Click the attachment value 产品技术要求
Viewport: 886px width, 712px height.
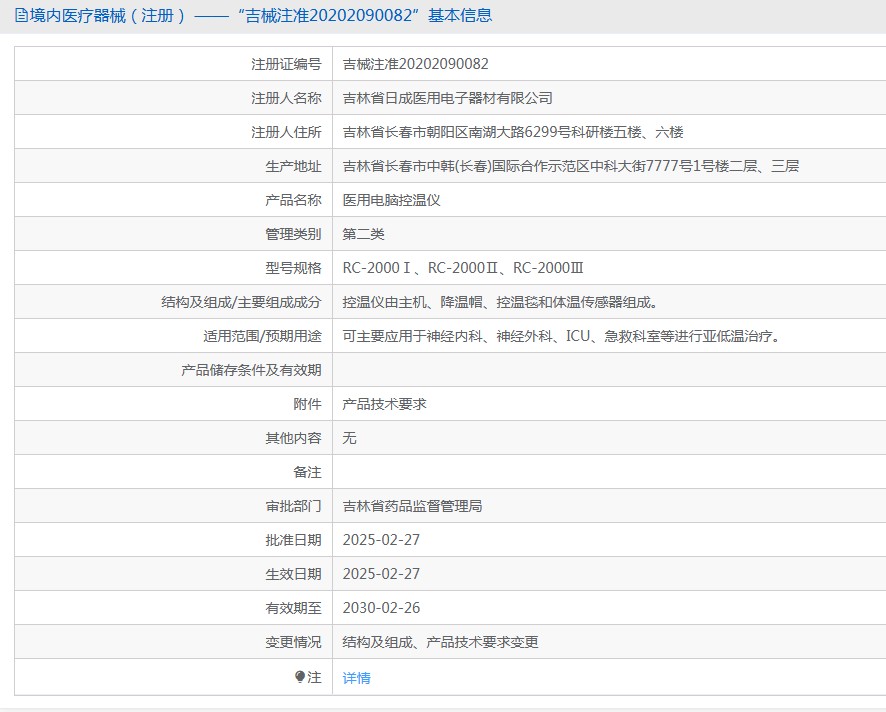click(x=384, y=404)
